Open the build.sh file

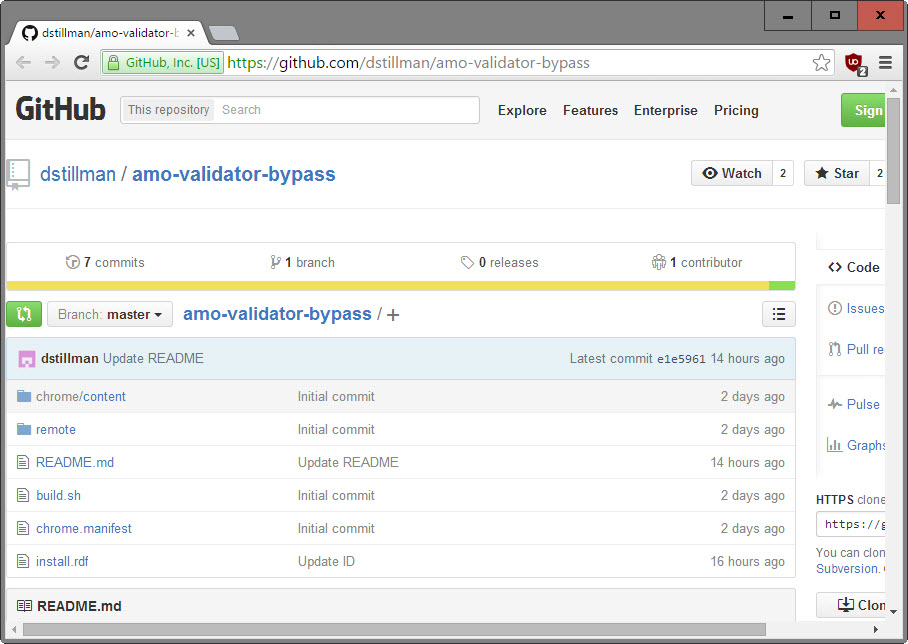58,496
